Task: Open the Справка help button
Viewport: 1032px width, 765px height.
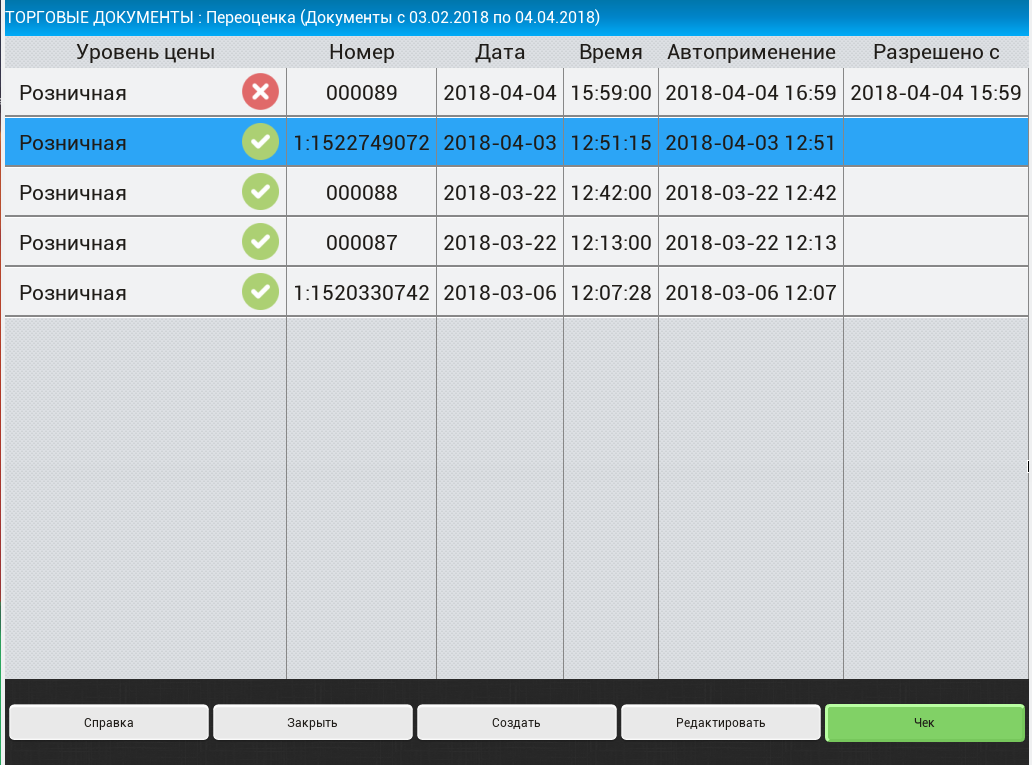Action: coord(109,722)
